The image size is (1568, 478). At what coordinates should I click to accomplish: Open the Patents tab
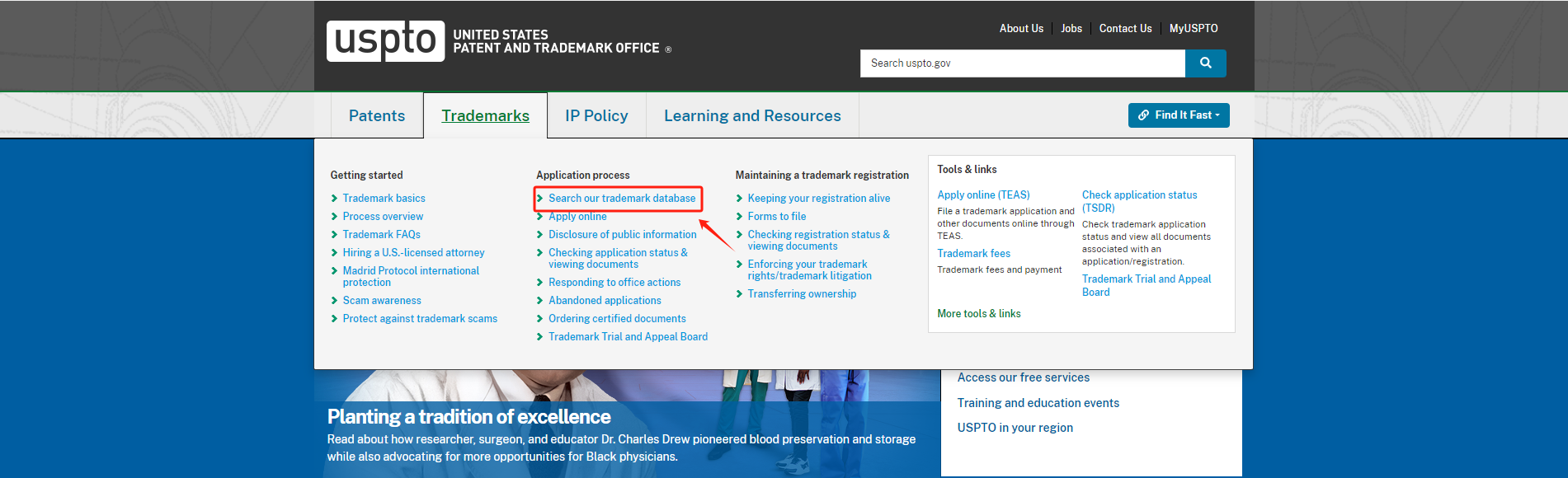point(377,115)
